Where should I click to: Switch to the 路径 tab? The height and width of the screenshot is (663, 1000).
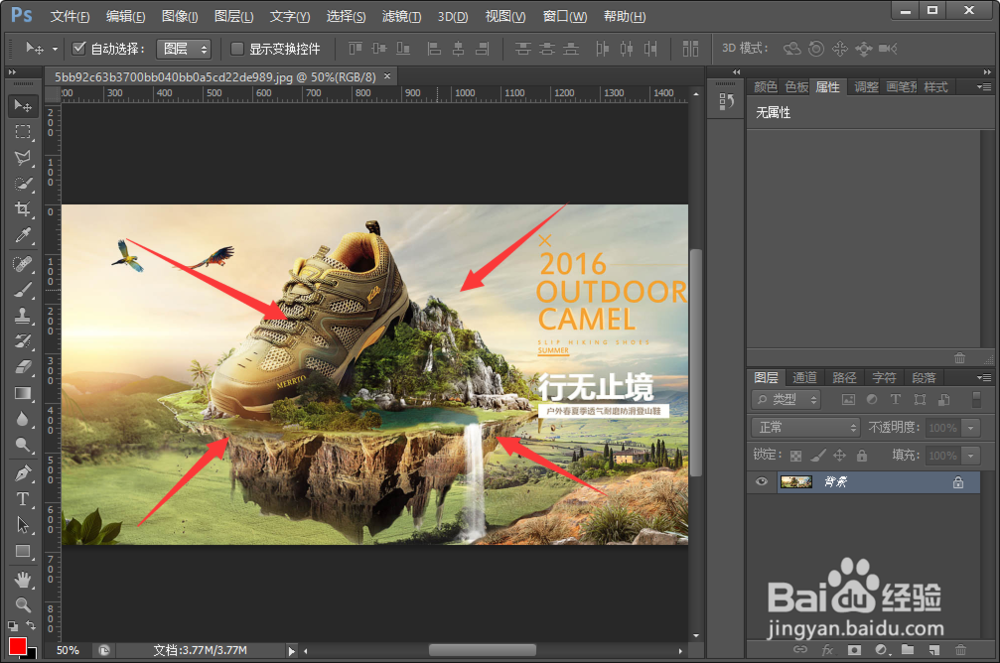(844, 377)
